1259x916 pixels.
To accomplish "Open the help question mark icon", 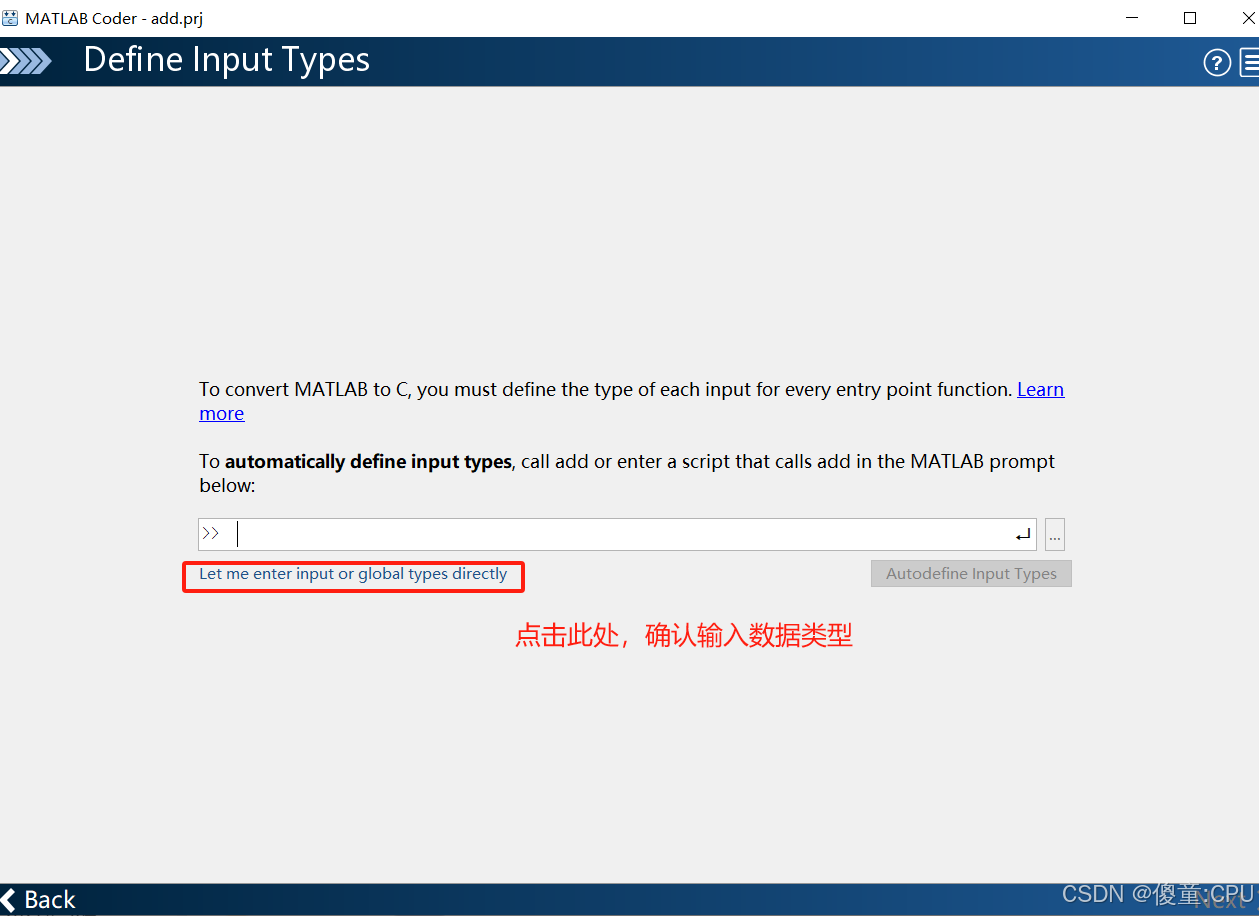I will coord(1216,63).
